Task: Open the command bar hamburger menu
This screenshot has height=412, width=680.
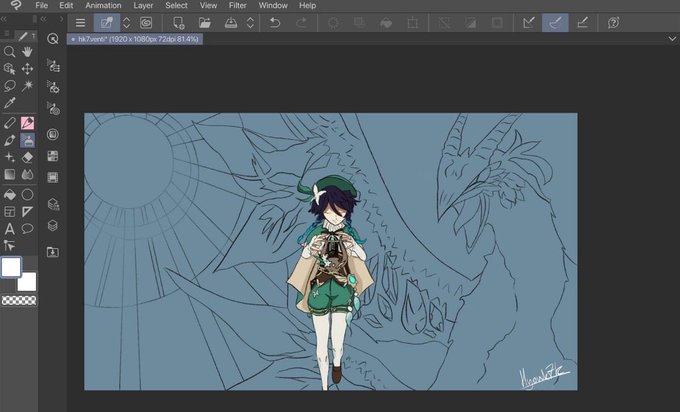Action: point(80,23)
